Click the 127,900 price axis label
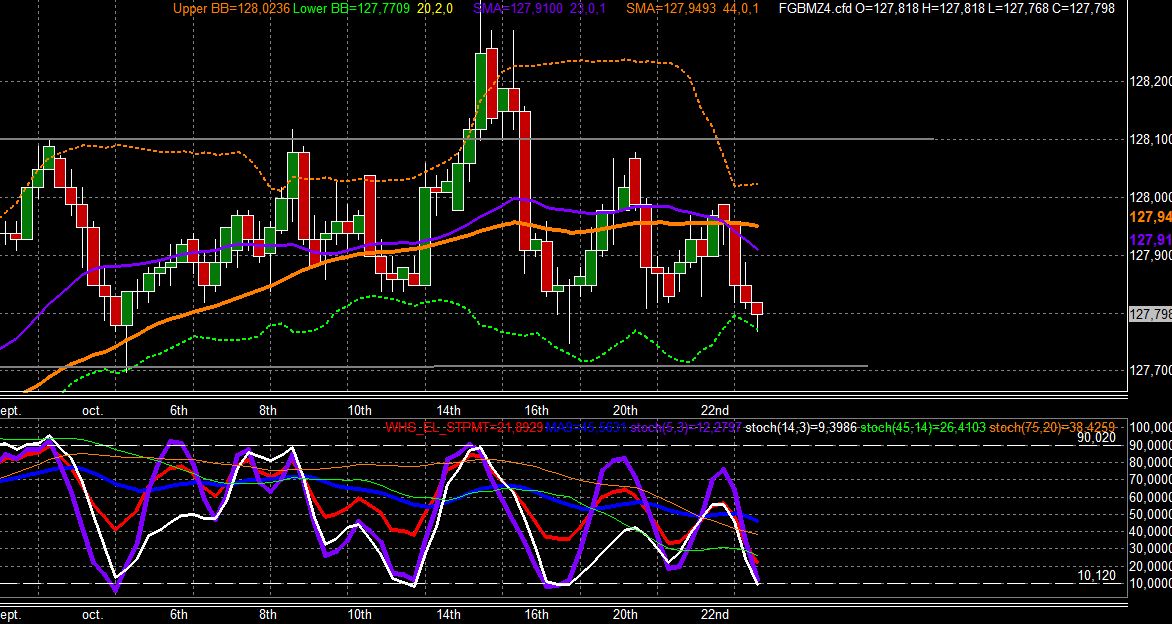The width and height of the screenshot is (1172, 624). tap(1150, 256)
